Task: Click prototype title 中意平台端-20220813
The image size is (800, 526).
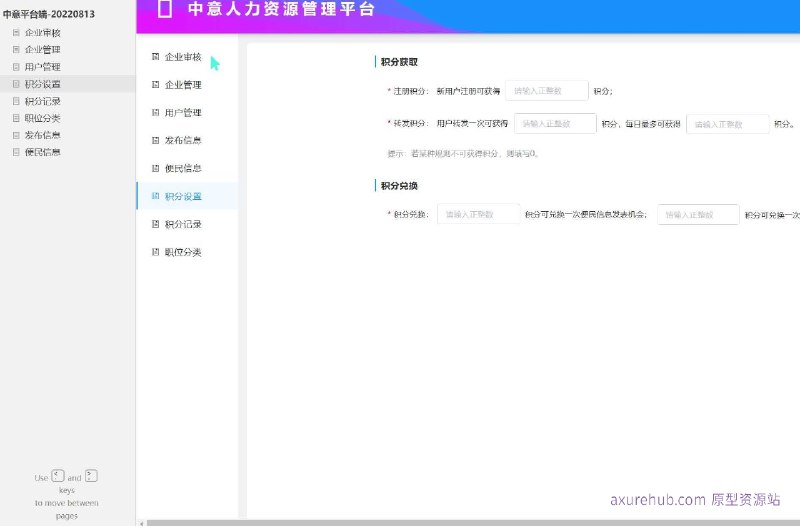Action: [x=48, y=14]
